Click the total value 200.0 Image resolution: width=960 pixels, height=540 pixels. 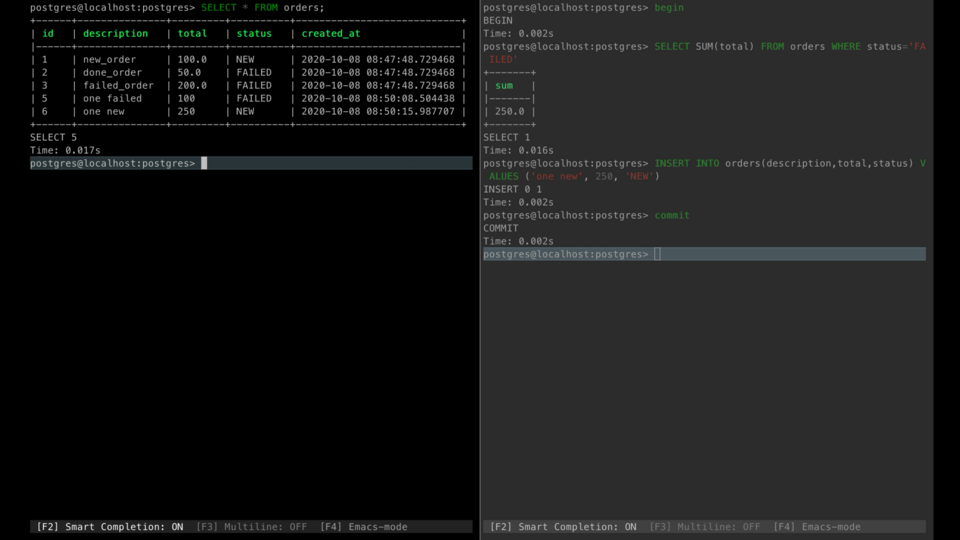click(x=192, y=85)
